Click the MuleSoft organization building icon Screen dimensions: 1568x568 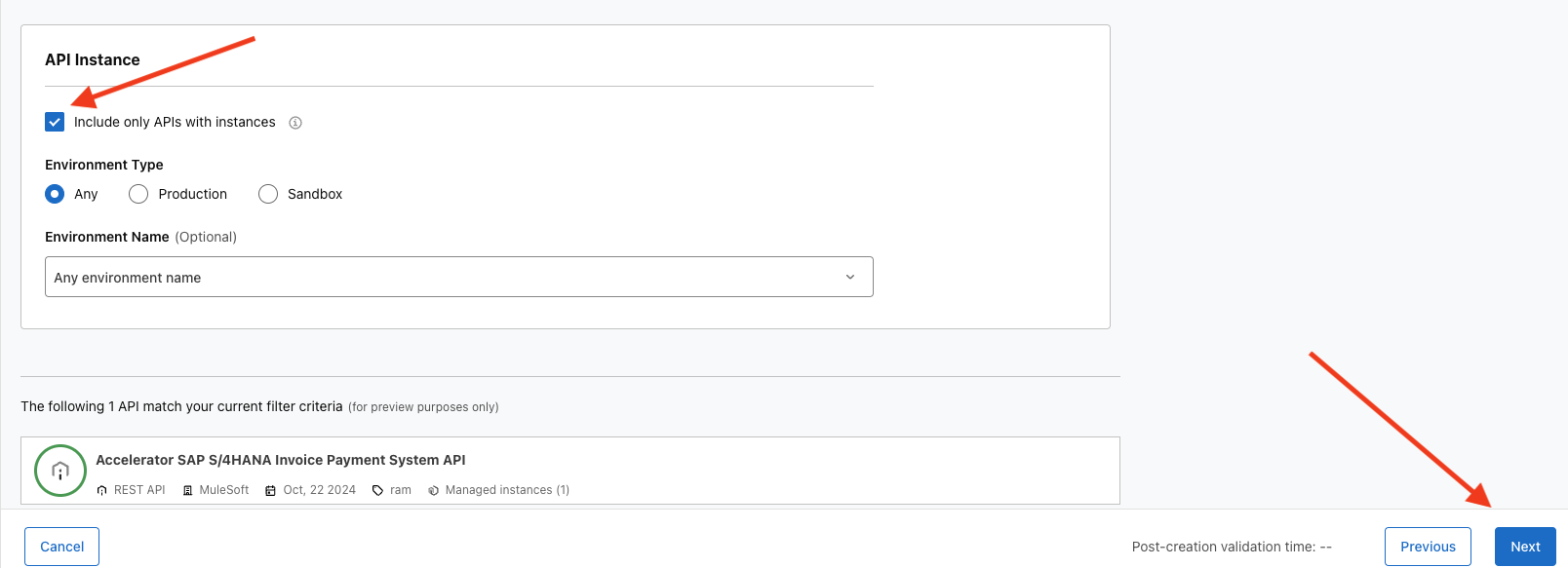[188, 490]
